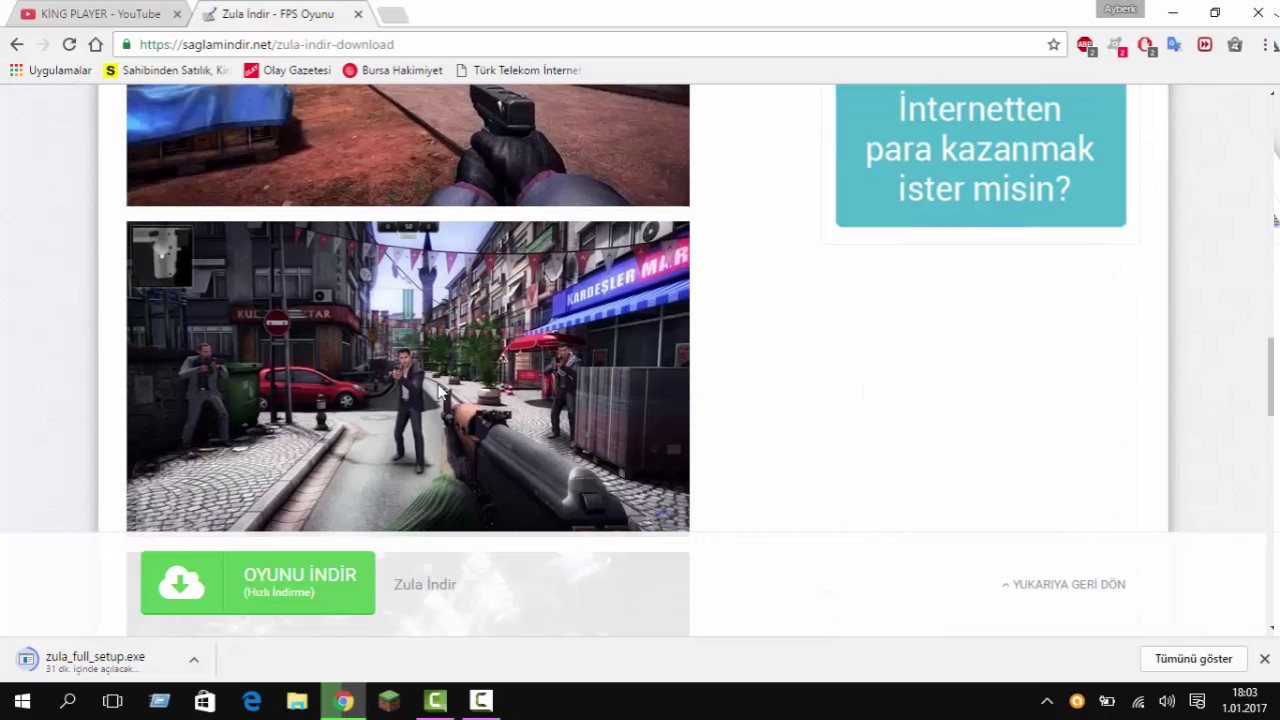
Task: Open the green Camtasia taskbar icon
Action: coord(435,701)
